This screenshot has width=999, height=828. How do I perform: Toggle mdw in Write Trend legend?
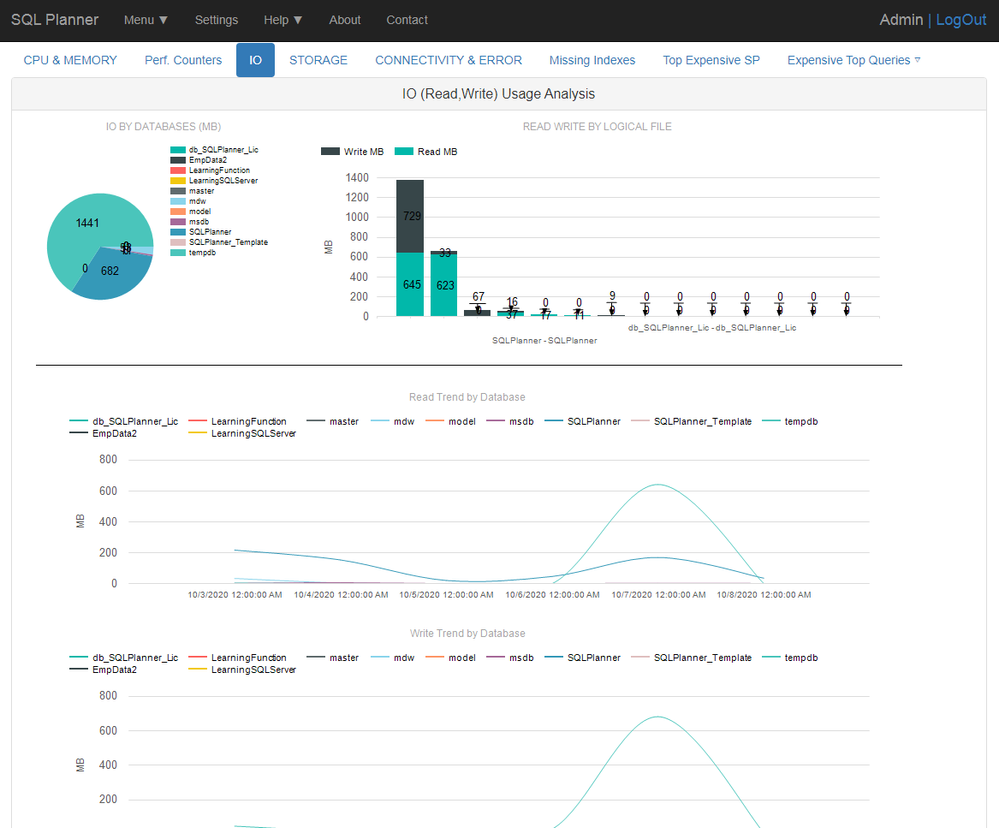click(392, 657)
